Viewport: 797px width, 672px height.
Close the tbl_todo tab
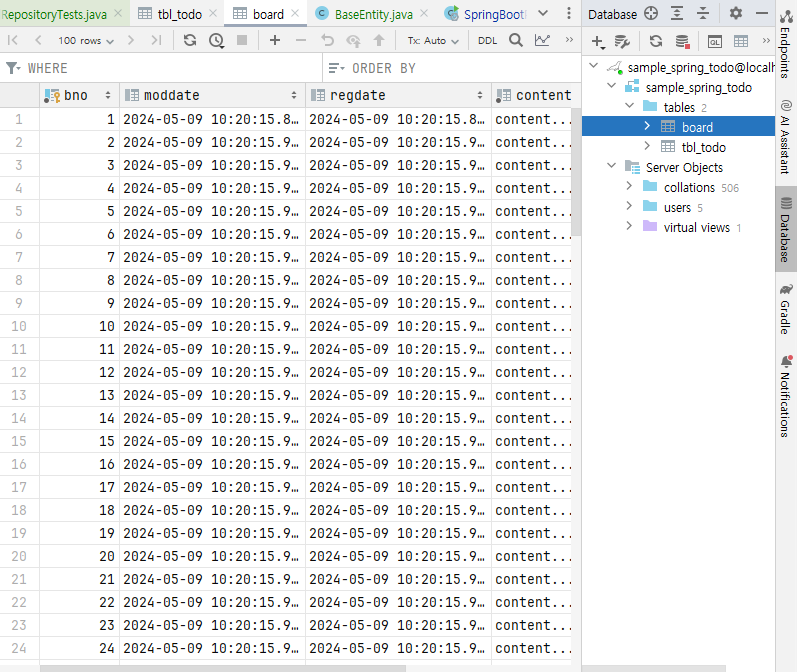[x=213, y=14]
